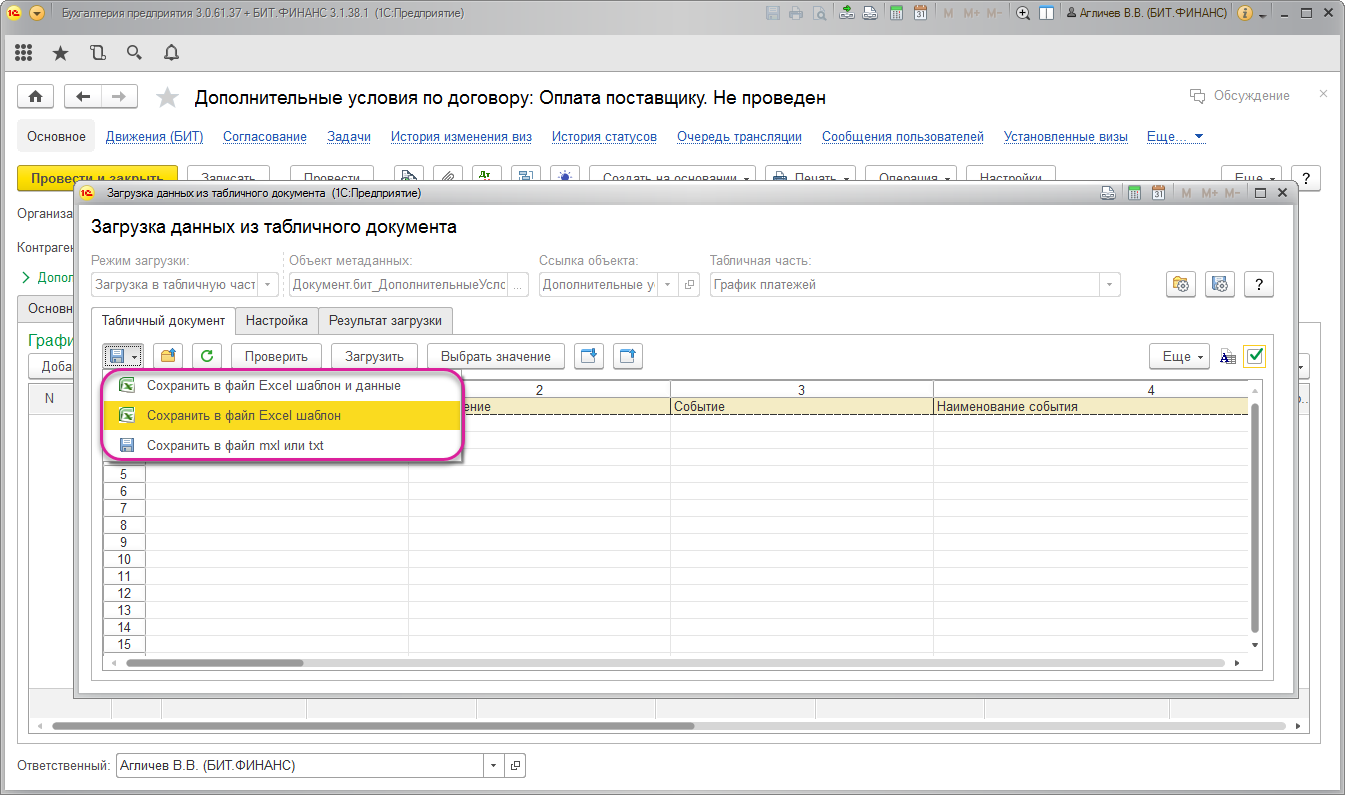
Task: Choose 'Сохранить в файл mxl или txt'
Action: (x=282, y=446)
